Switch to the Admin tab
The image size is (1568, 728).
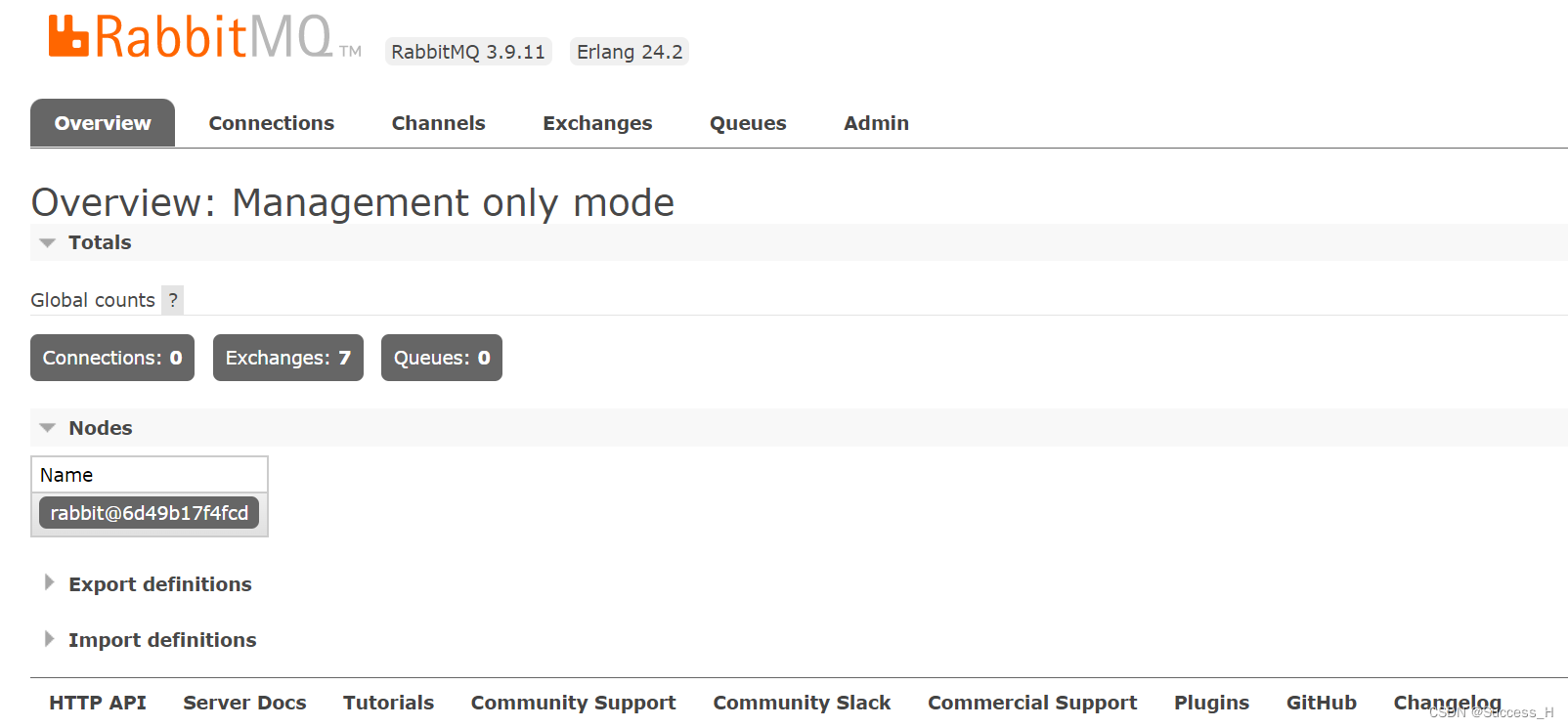tap(876, 123)
